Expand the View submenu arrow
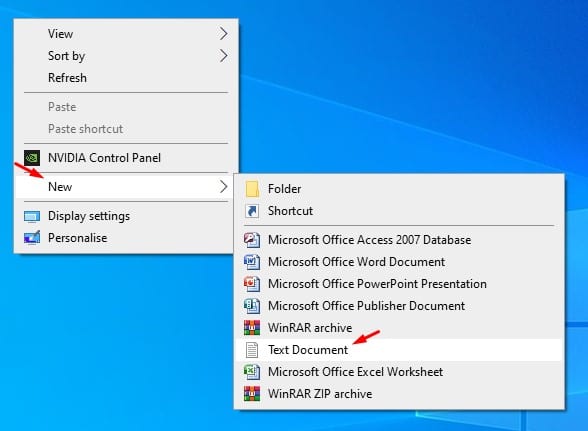This screenshot has width=588, height=431. tap(224, 34)
